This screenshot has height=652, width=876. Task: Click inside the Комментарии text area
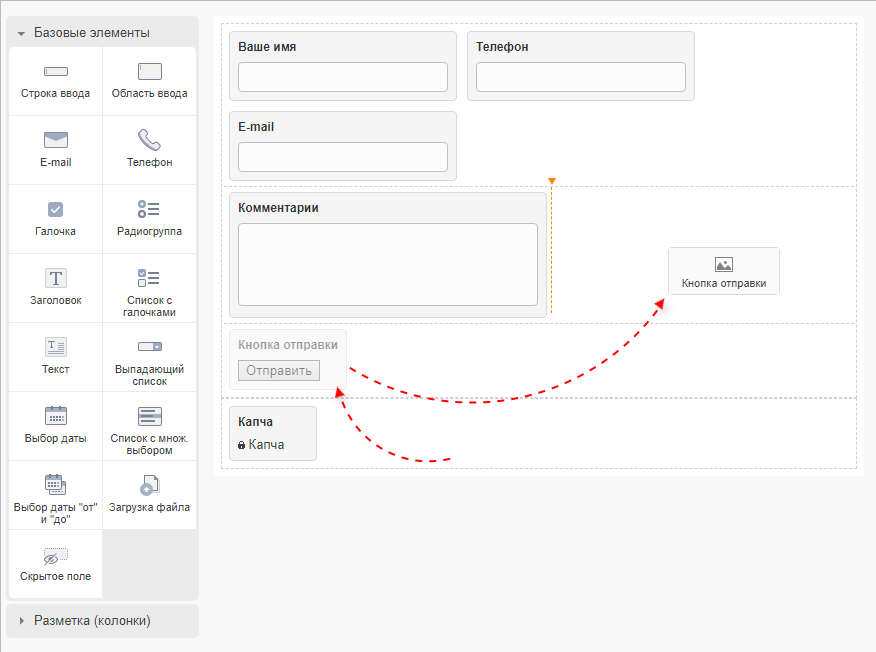(387, 264)
